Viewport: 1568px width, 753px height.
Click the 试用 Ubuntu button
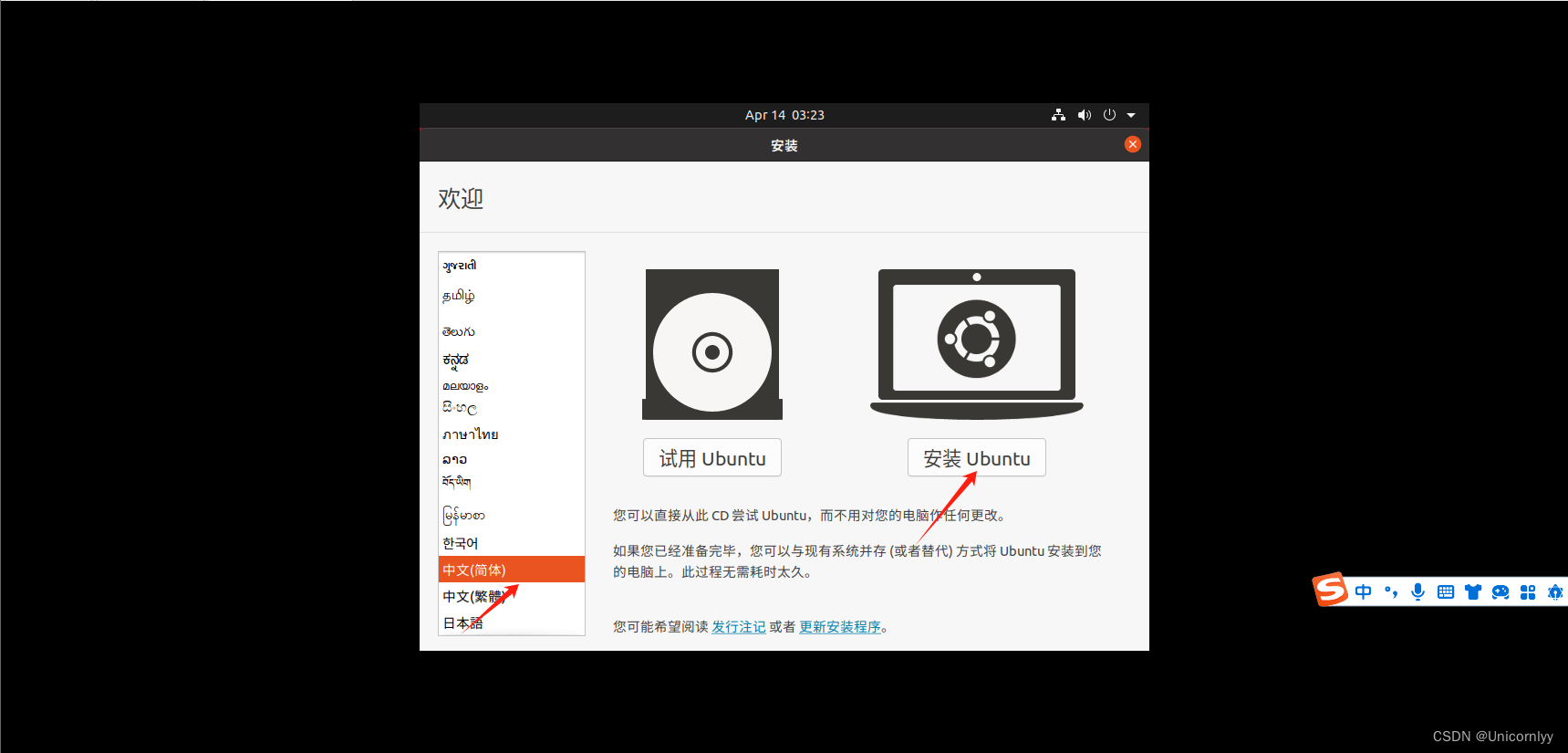click(x=712, y=458)
